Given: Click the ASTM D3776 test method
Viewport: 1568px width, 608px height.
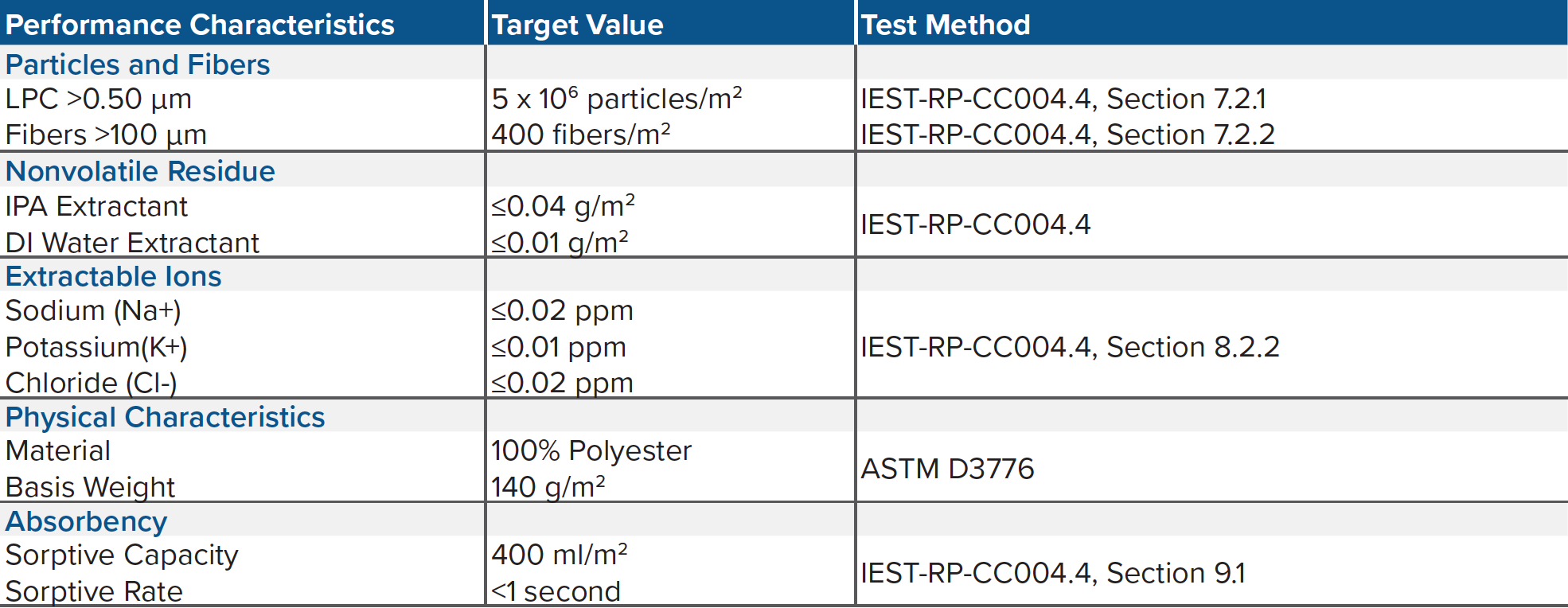Looking at the screenshot, I should tap(947, 469).
